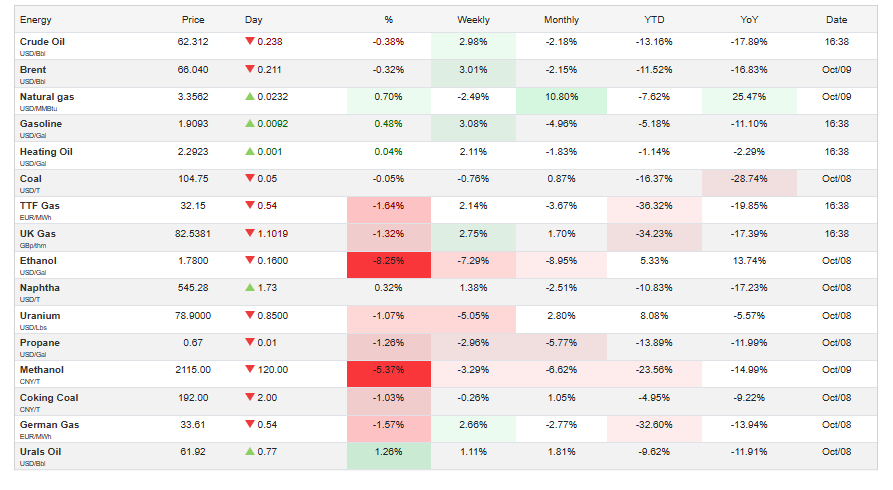Open the Uranium commodity link
Image resolution: width=893 pixels, height=490 pixels.
pos(40,315)
